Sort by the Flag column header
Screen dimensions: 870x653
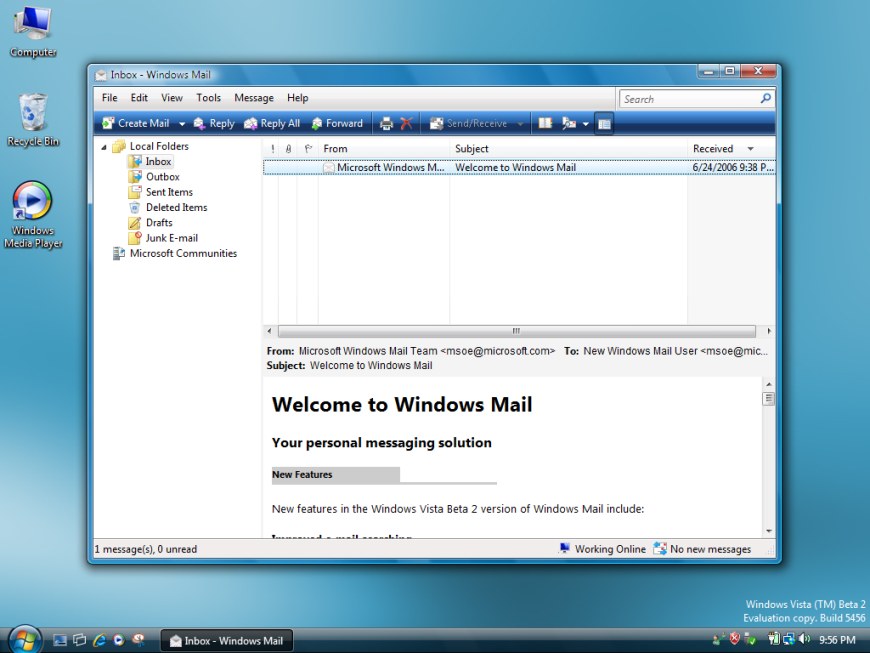pyautogui.click(x=308, y=149)
